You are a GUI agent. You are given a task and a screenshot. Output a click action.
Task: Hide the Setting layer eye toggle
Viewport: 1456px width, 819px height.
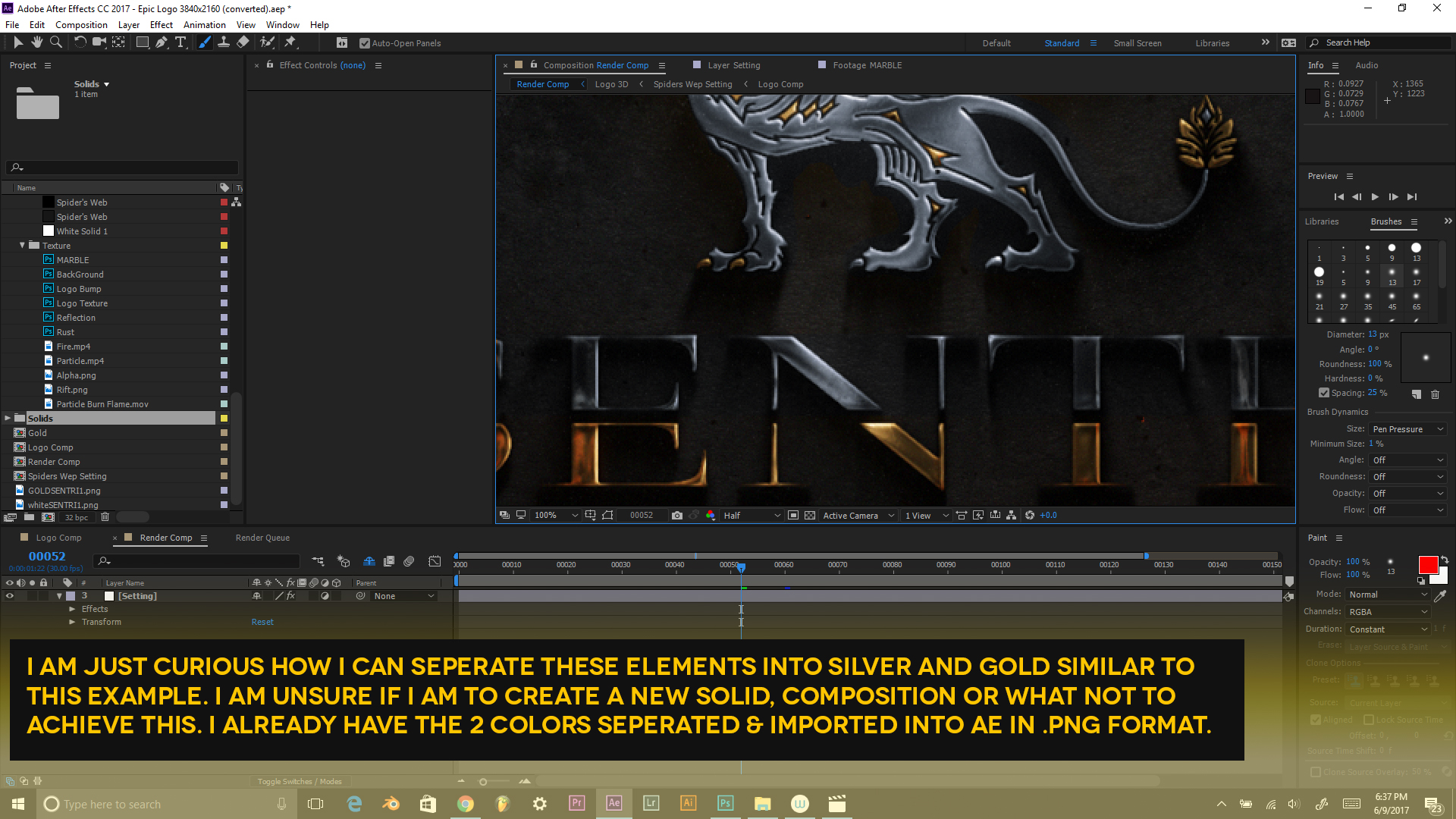point(10,596)
